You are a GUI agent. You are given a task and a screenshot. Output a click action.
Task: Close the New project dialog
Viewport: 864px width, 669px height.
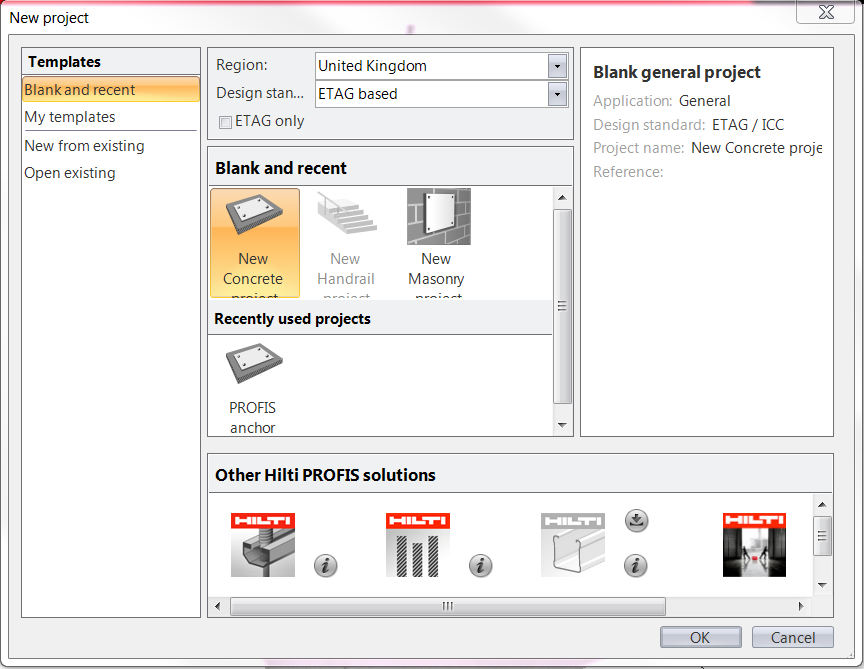pos(825,12)
